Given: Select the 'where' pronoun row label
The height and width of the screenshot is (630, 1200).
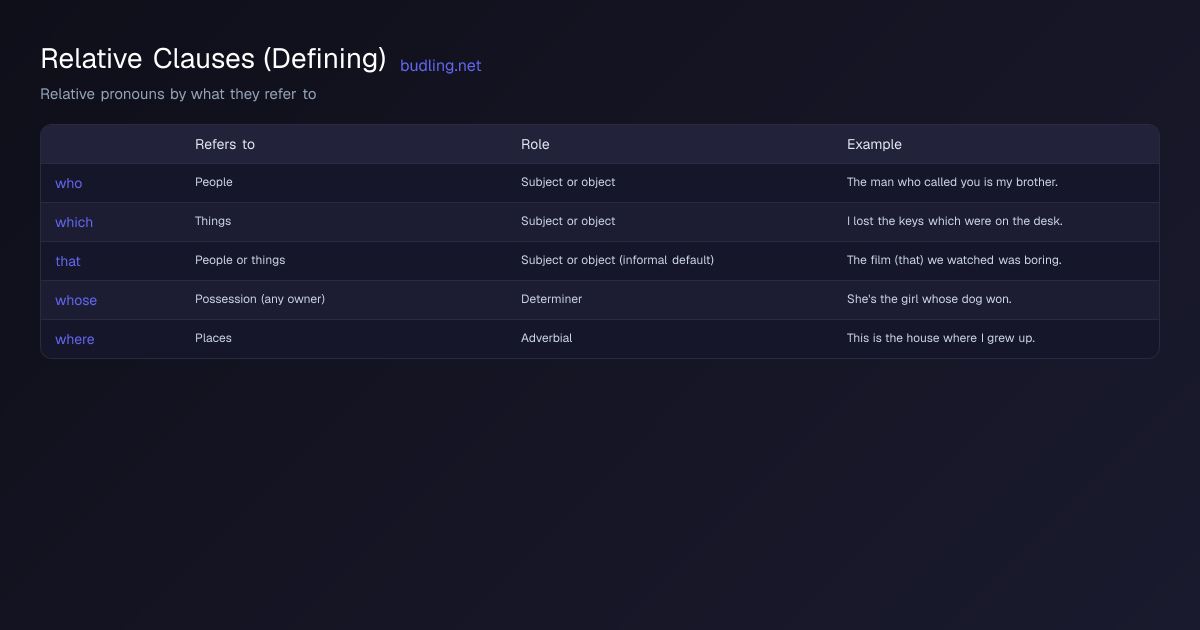Looking at the screenshot, I should (x=75, y=339).
